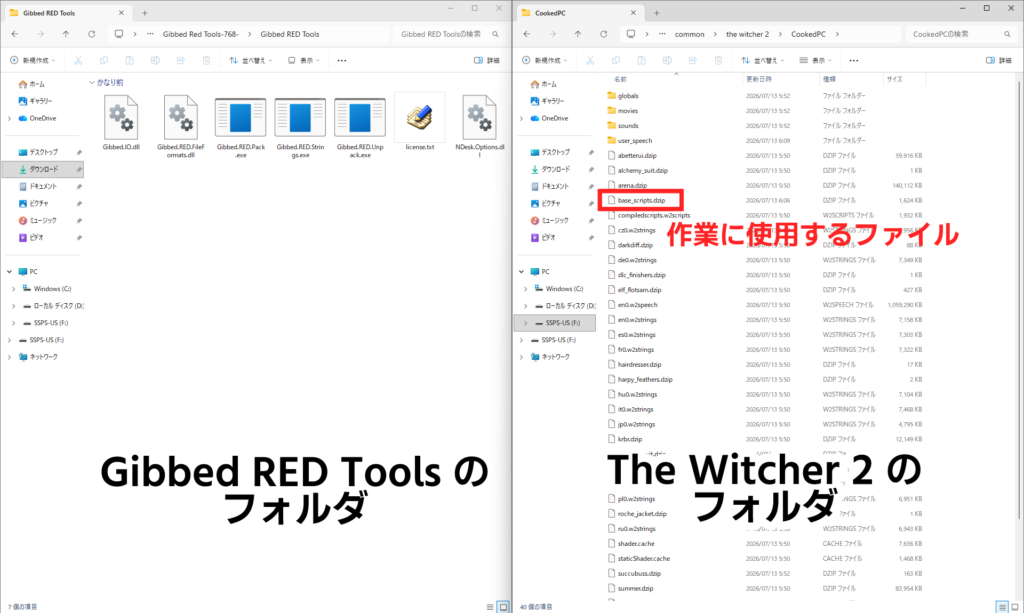The width and height of the screenshot is (1024, 613).
Task: Click Cut icon in Gibbed RED Tools toolbar
Action: (78, 60)
